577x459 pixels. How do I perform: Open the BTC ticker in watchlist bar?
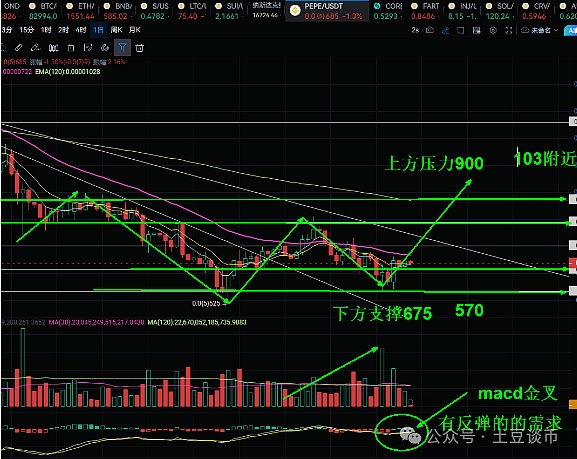[x=43, y=11]
